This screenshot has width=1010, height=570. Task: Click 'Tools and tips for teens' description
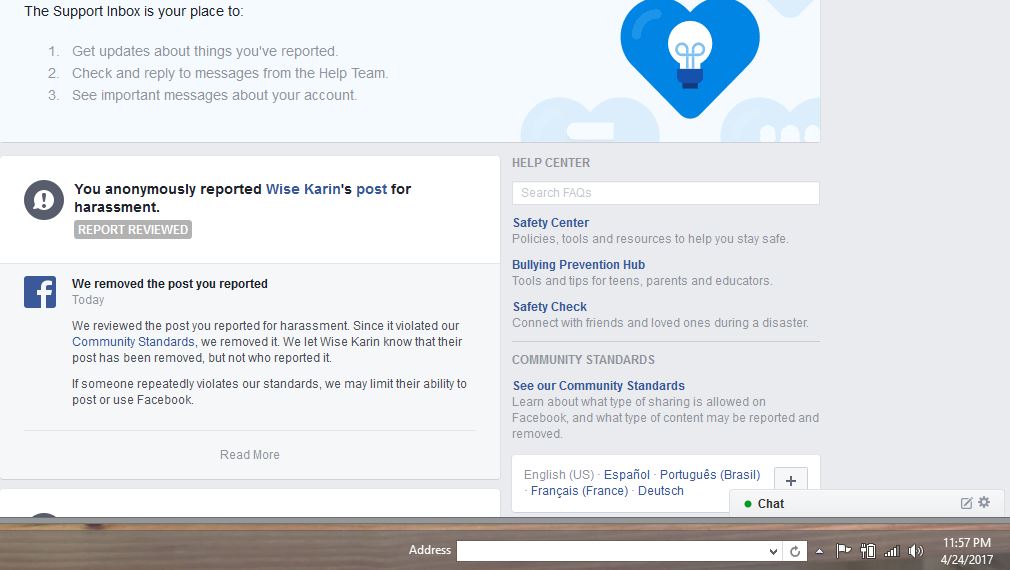(642, 281)
